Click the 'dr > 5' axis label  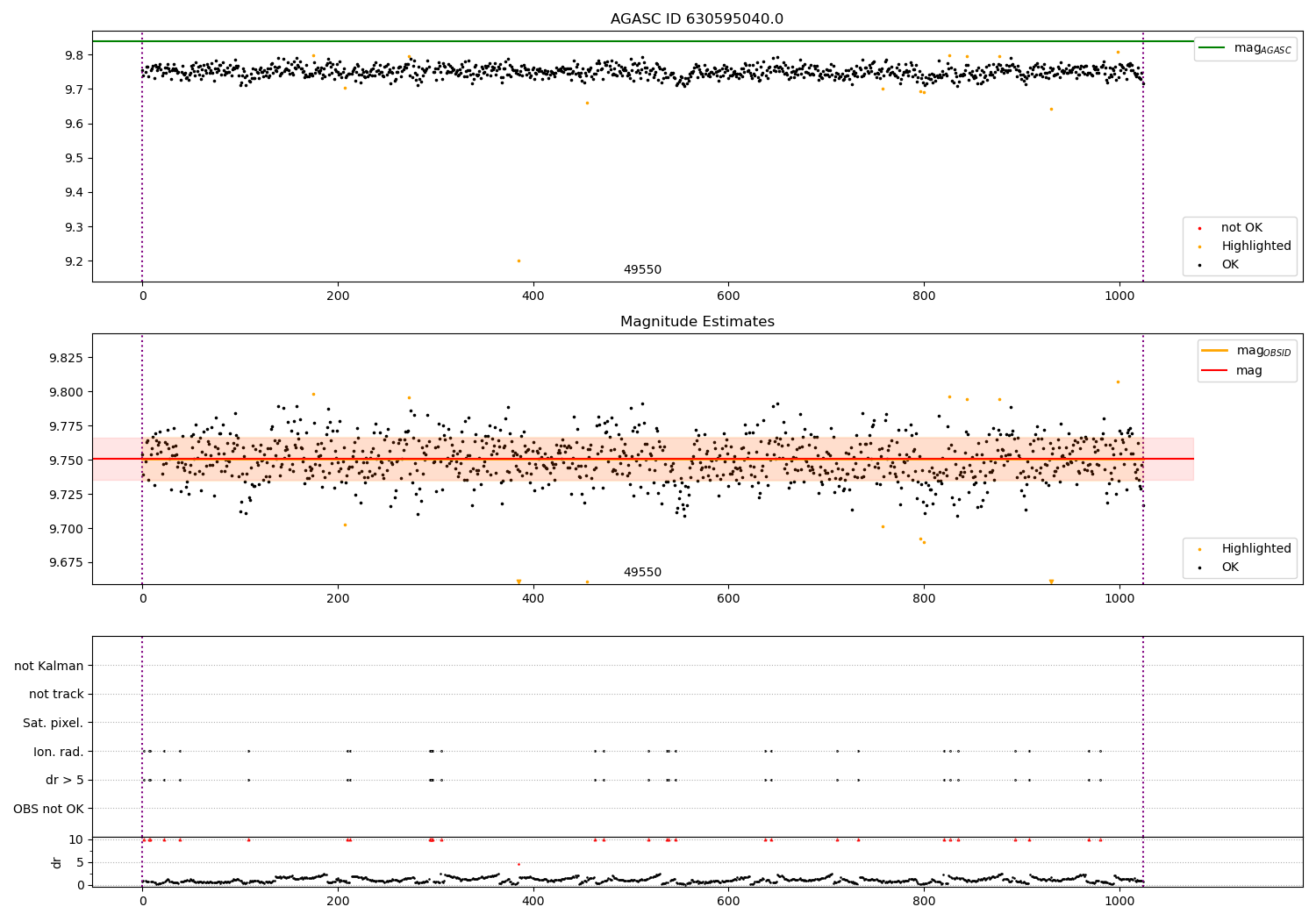pos(65,781)
